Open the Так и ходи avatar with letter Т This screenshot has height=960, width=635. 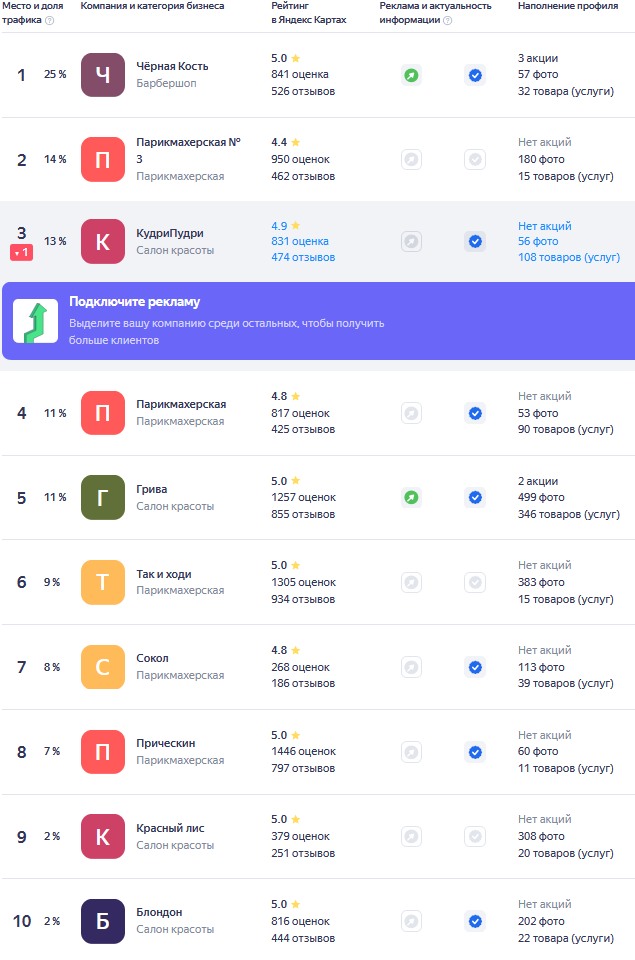103,582
